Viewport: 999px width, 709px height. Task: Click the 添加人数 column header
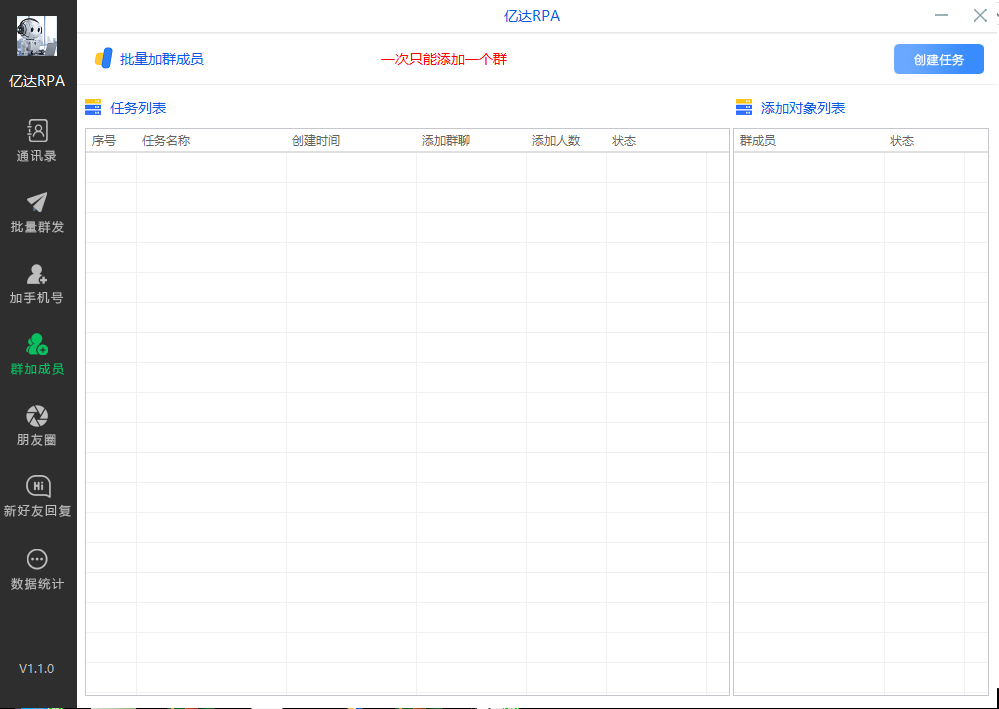(556, 141)
